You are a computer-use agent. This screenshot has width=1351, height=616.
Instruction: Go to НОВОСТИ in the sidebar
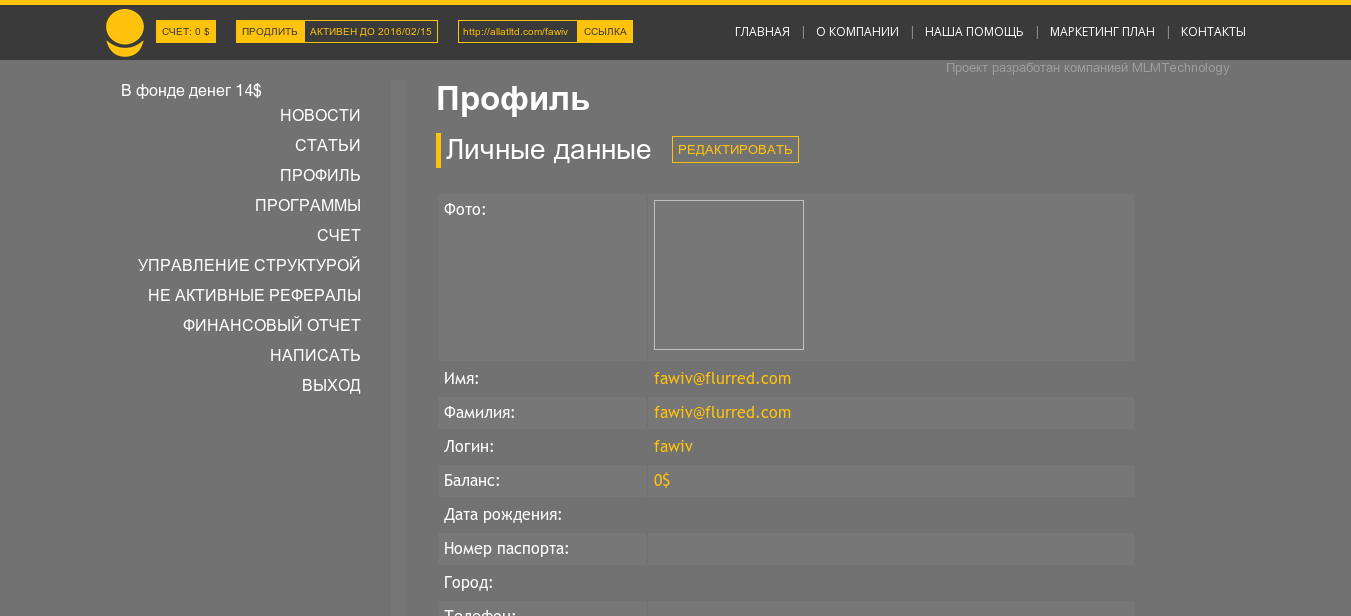[x=320, y=116]
